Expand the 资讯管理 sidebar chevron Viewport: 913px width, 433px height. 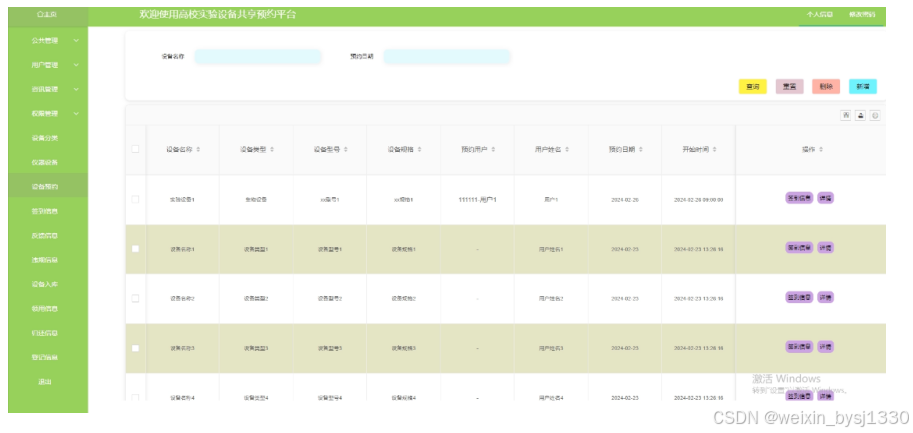pyautogui.click(x=76, y=90)
